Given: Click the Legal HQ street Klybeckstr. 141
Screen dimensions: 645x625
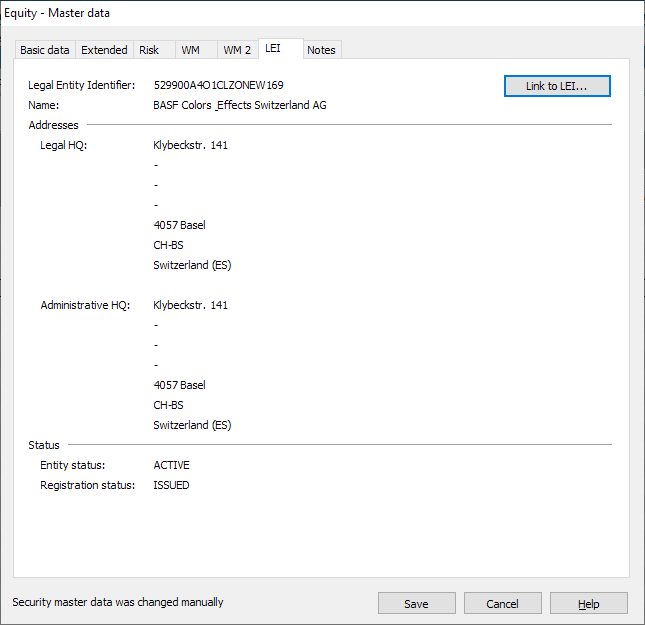Looking at the screenshot, I should pyautogui.click(x=190, y=145).
